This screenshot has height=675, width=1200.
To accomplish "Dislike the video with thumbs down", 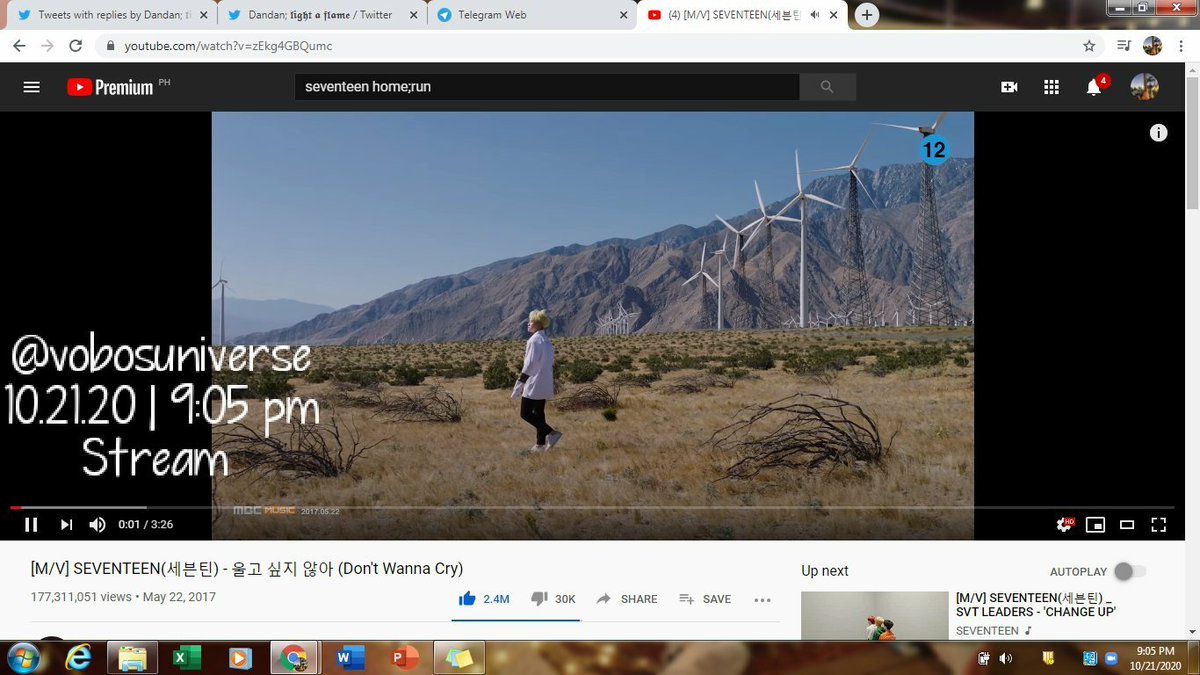I will click(x=553, y=599).
